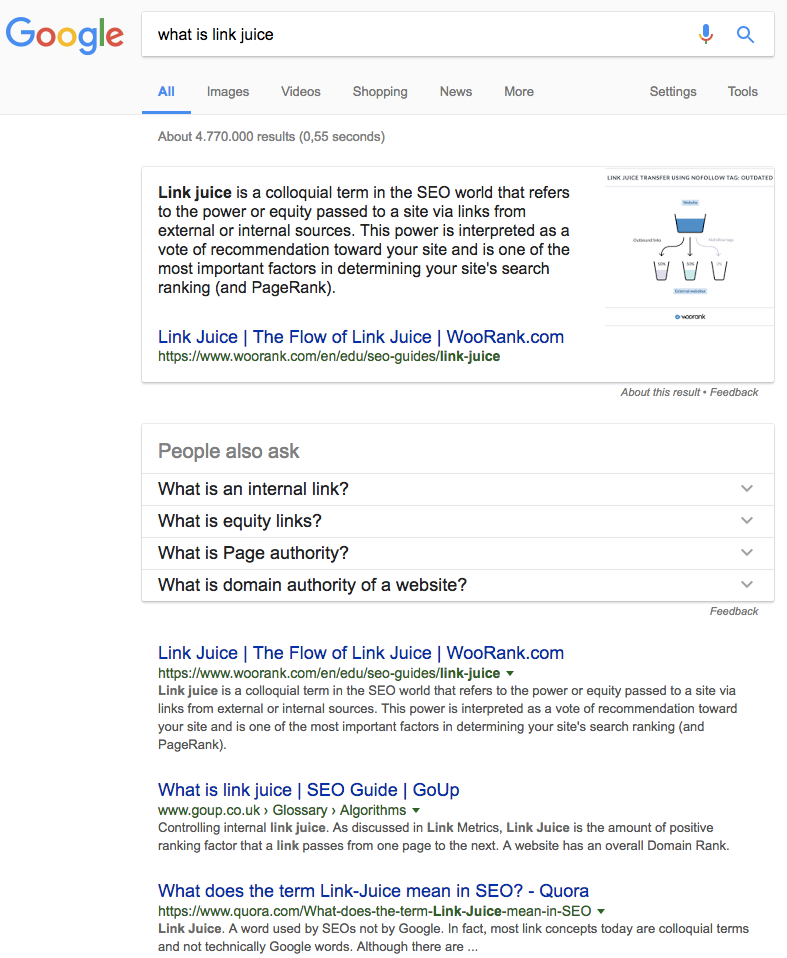787x958 pixels.
Task: Open the dropdown arrow beside the WooRank result URL
Action: point(511,673)
